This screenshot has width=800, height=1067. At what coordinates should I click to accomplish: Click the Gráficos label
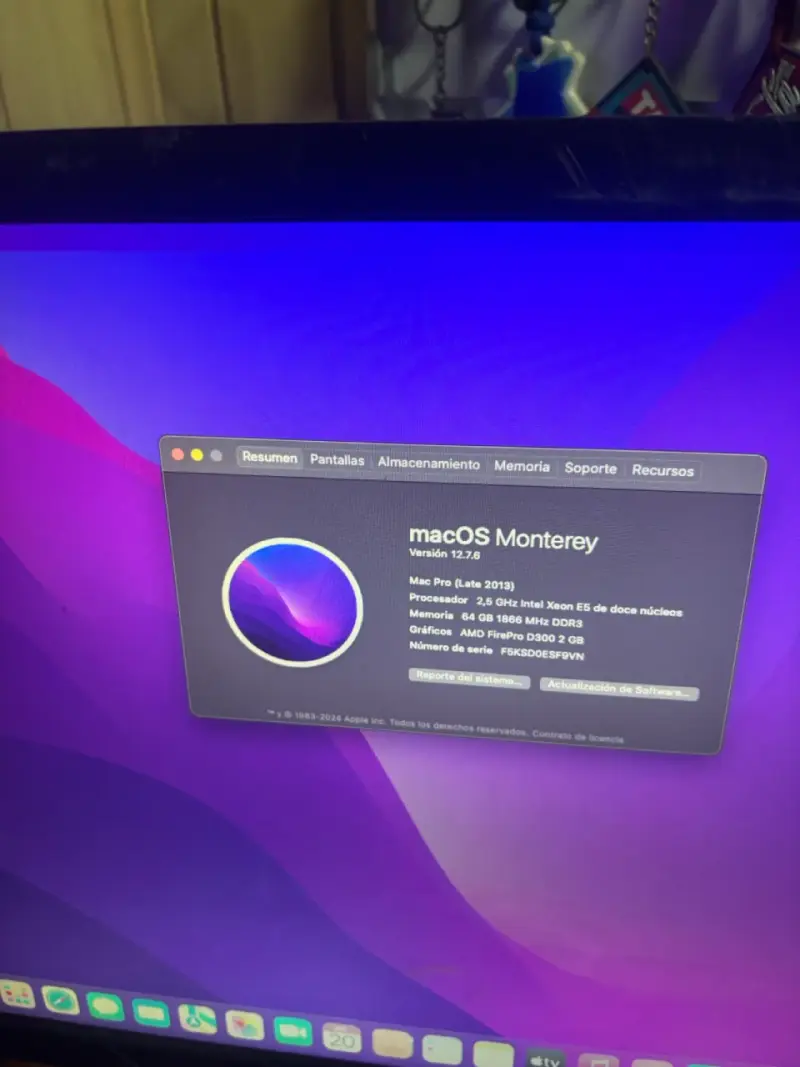click(430, 631)
